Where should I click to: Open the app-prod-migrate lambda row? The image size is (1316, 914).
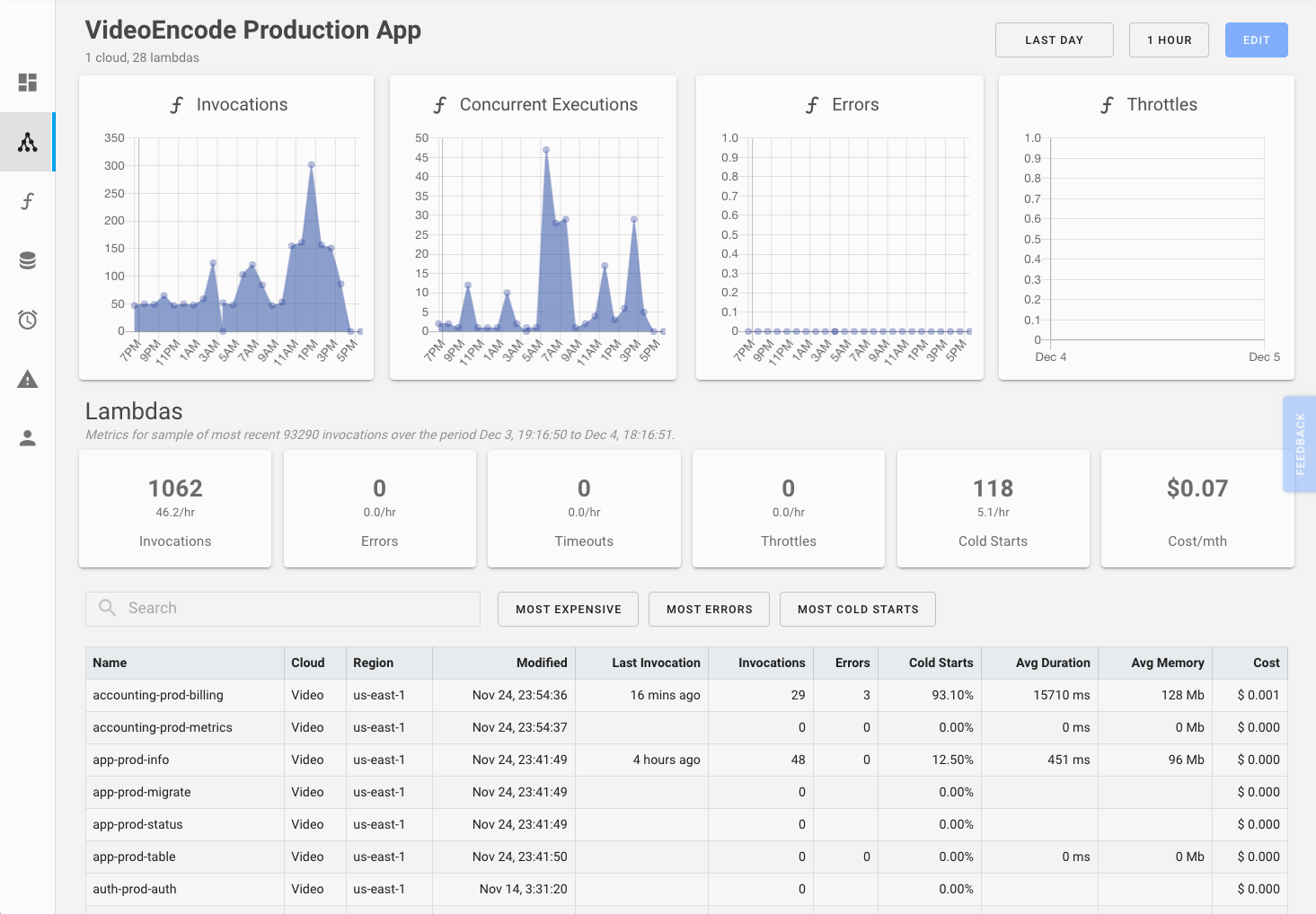[686, 792]
